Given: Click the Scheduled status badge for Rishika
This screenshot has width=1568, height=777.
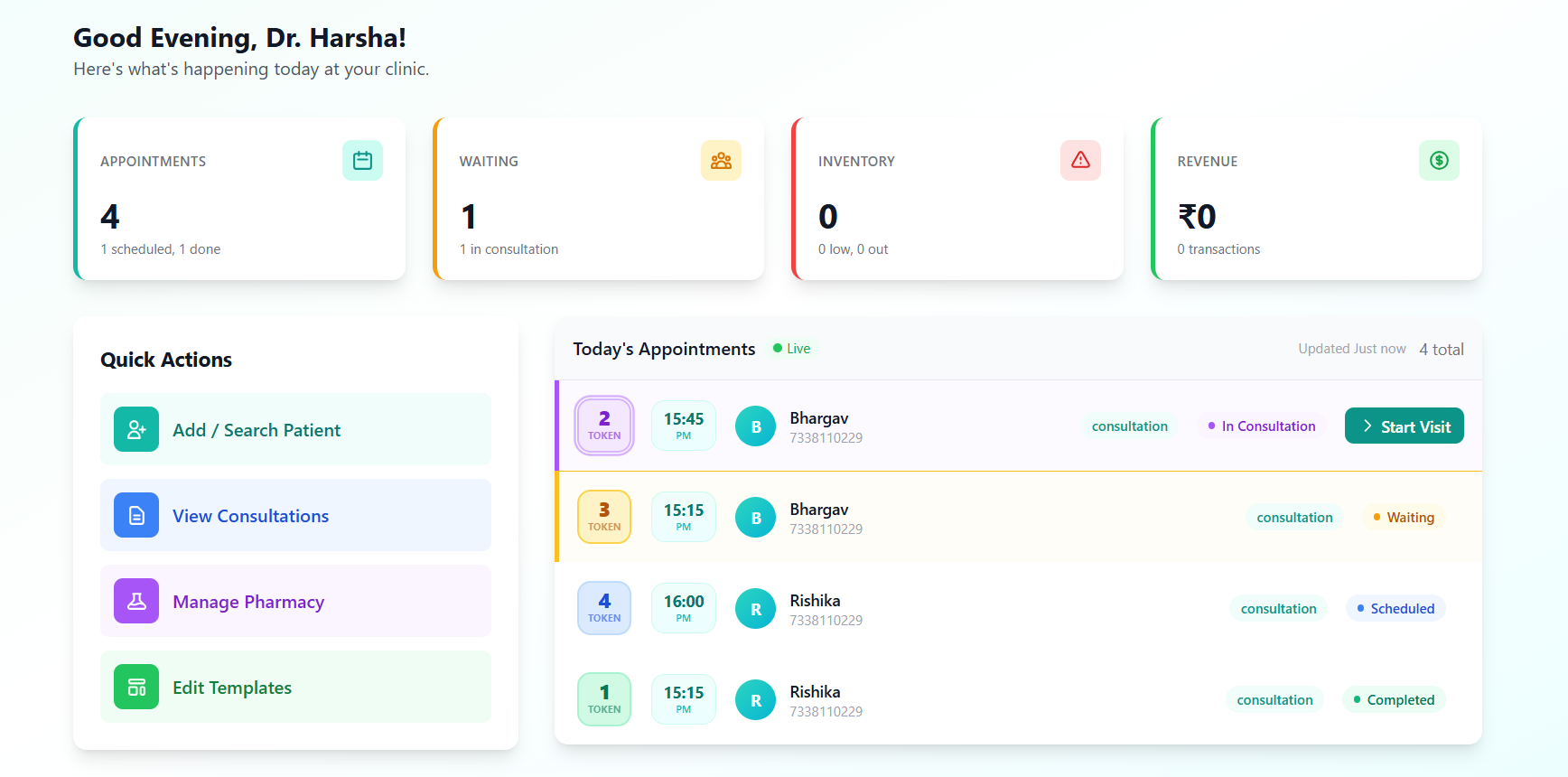Looking at the screenshot, I should 1395,609.
